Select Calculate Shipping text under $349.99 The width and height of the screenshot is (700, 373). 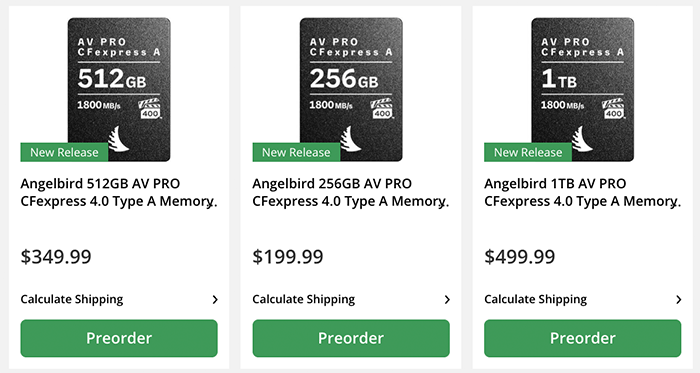click(72, 299)
